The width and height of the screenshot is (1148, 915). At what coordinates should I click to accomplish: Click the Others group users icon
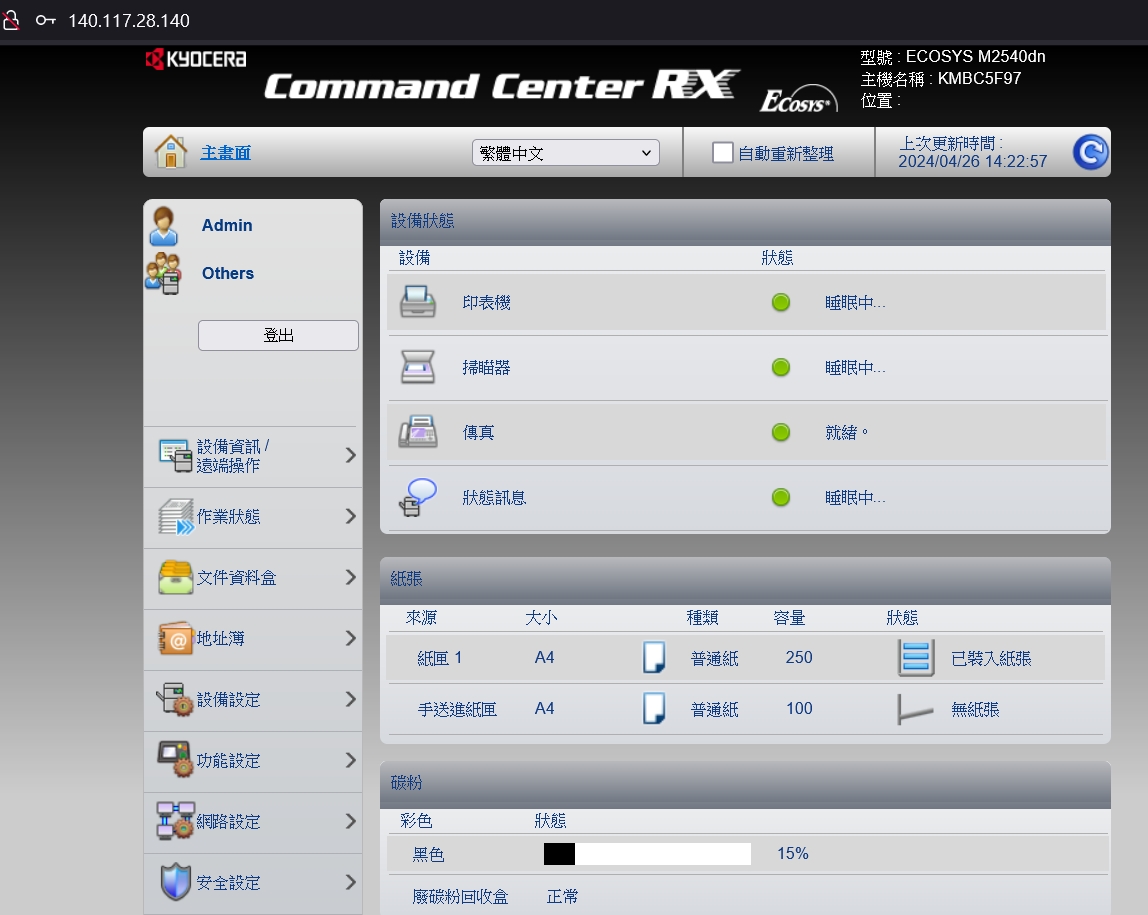coord(163,273)
